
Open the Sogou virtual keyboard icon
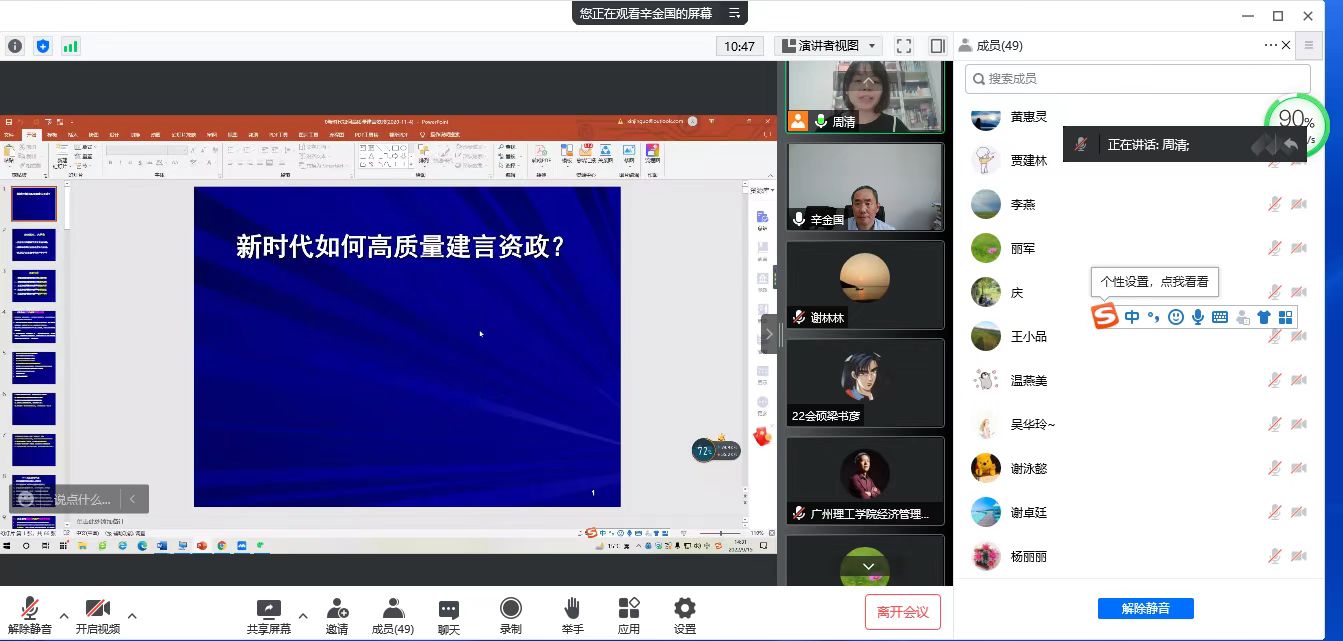pos(1219,316)
